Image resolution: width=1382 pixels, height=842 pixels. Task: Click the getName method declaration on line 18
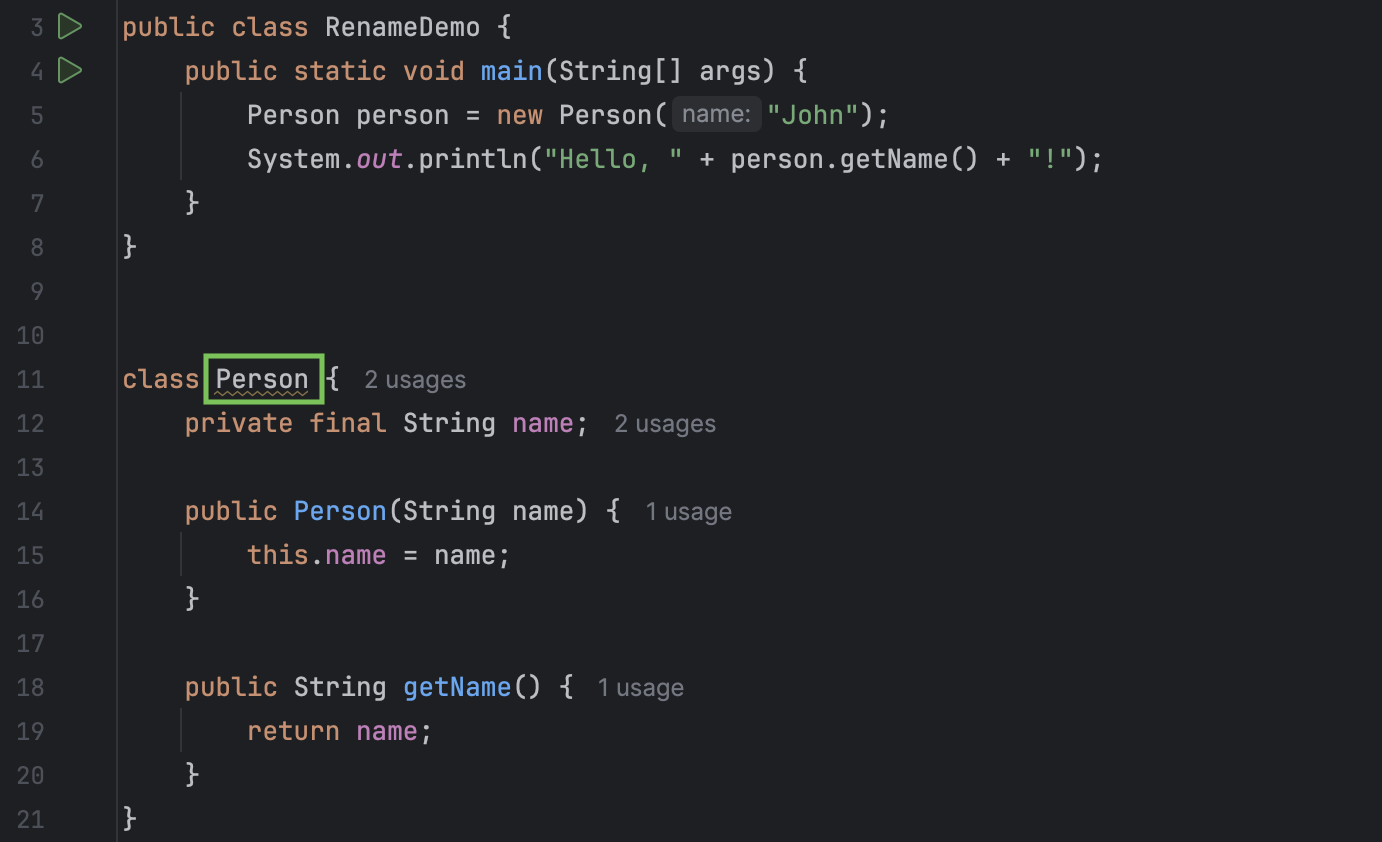[457, 687]
